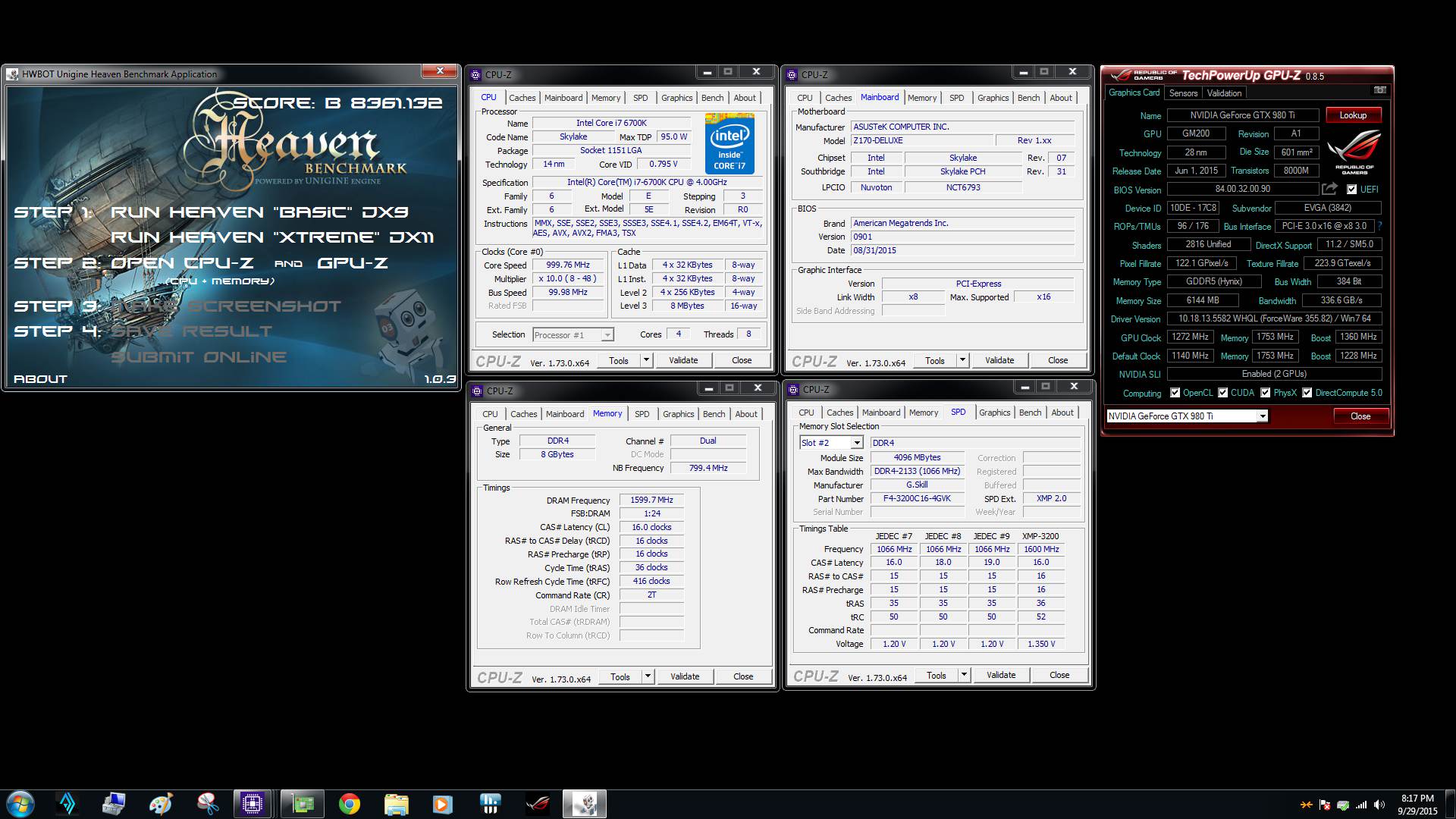The image size is (1456, 819).
Task: Click Close in the CPU-Z Mainboard window
Action: click(x=1058, y=360)
